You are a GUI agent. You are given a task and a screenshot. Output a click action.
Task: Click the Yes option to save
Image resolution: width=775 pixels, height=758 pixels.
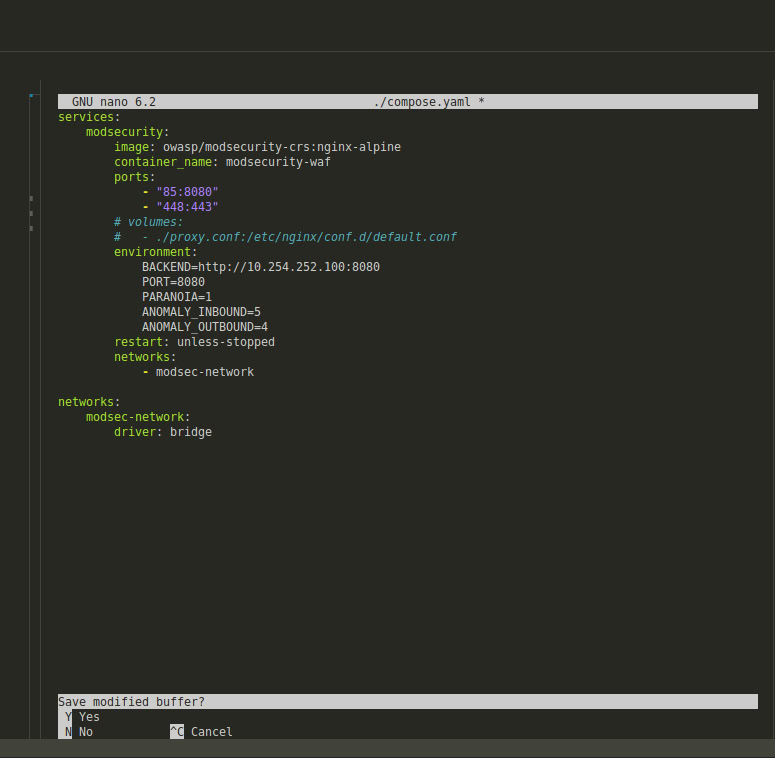point(89,717)
